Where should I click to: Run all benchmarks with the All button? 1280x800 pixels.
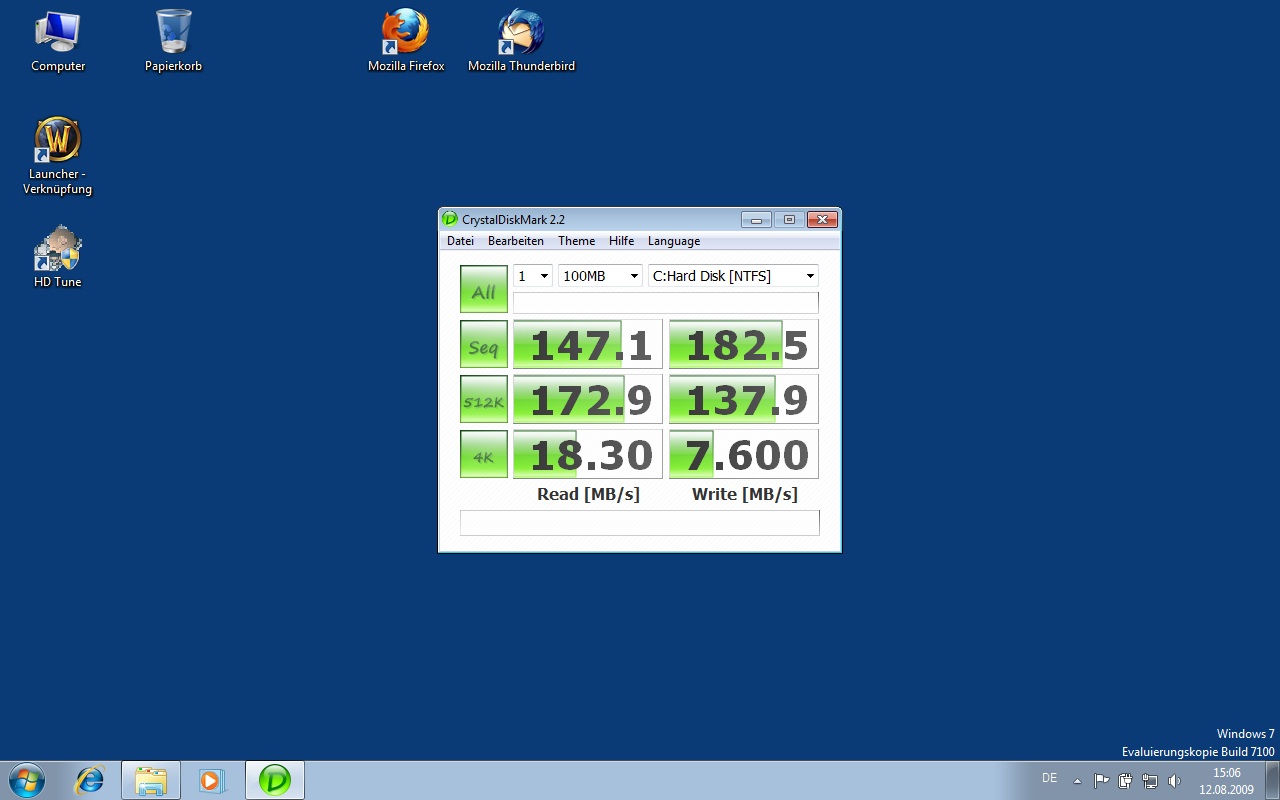[x=484, y=289]
